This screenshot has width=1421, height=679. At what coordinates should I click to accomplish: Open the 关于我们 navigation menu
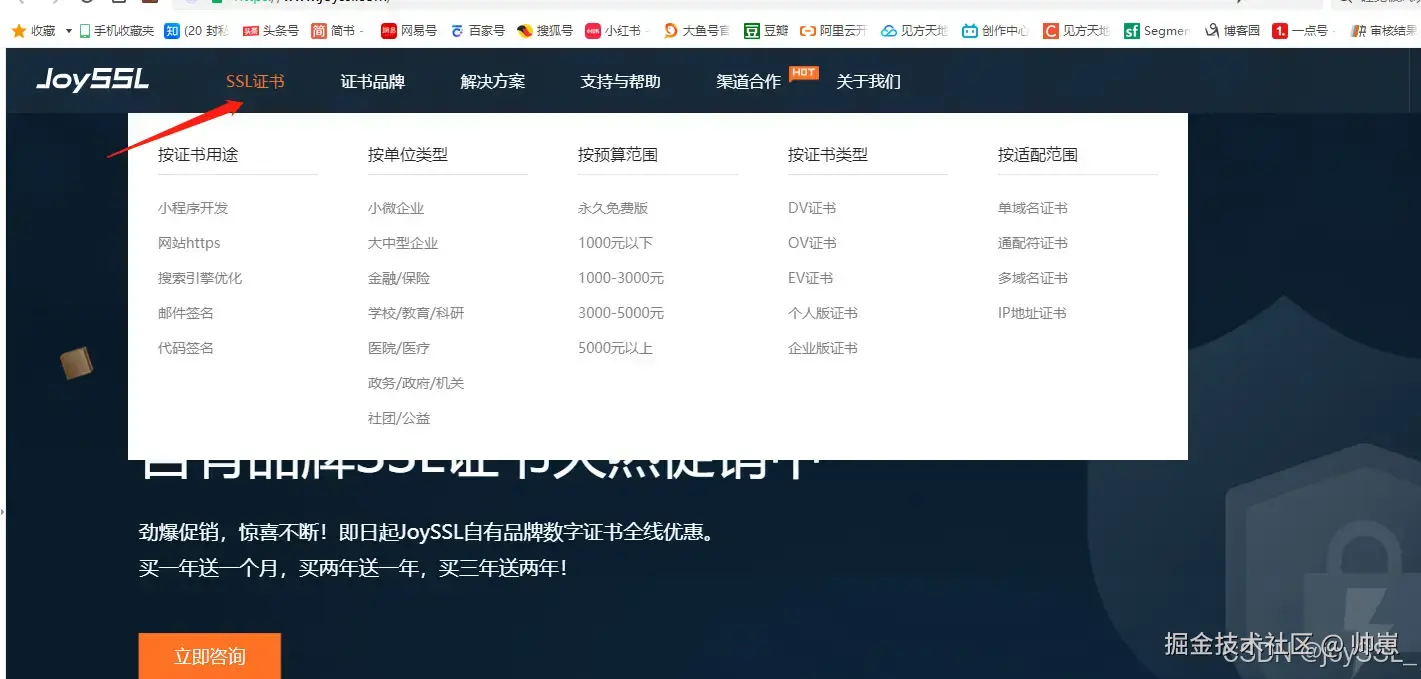[x=869, y=81]
